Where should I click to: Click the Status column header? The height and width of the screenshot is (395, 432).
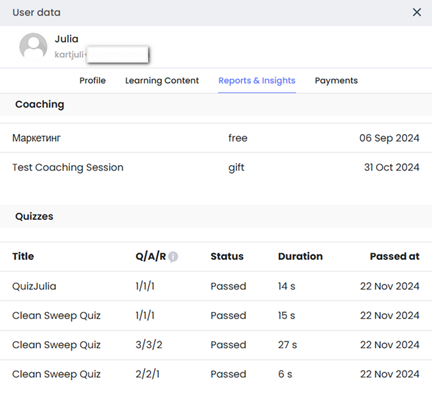point(227,256)
